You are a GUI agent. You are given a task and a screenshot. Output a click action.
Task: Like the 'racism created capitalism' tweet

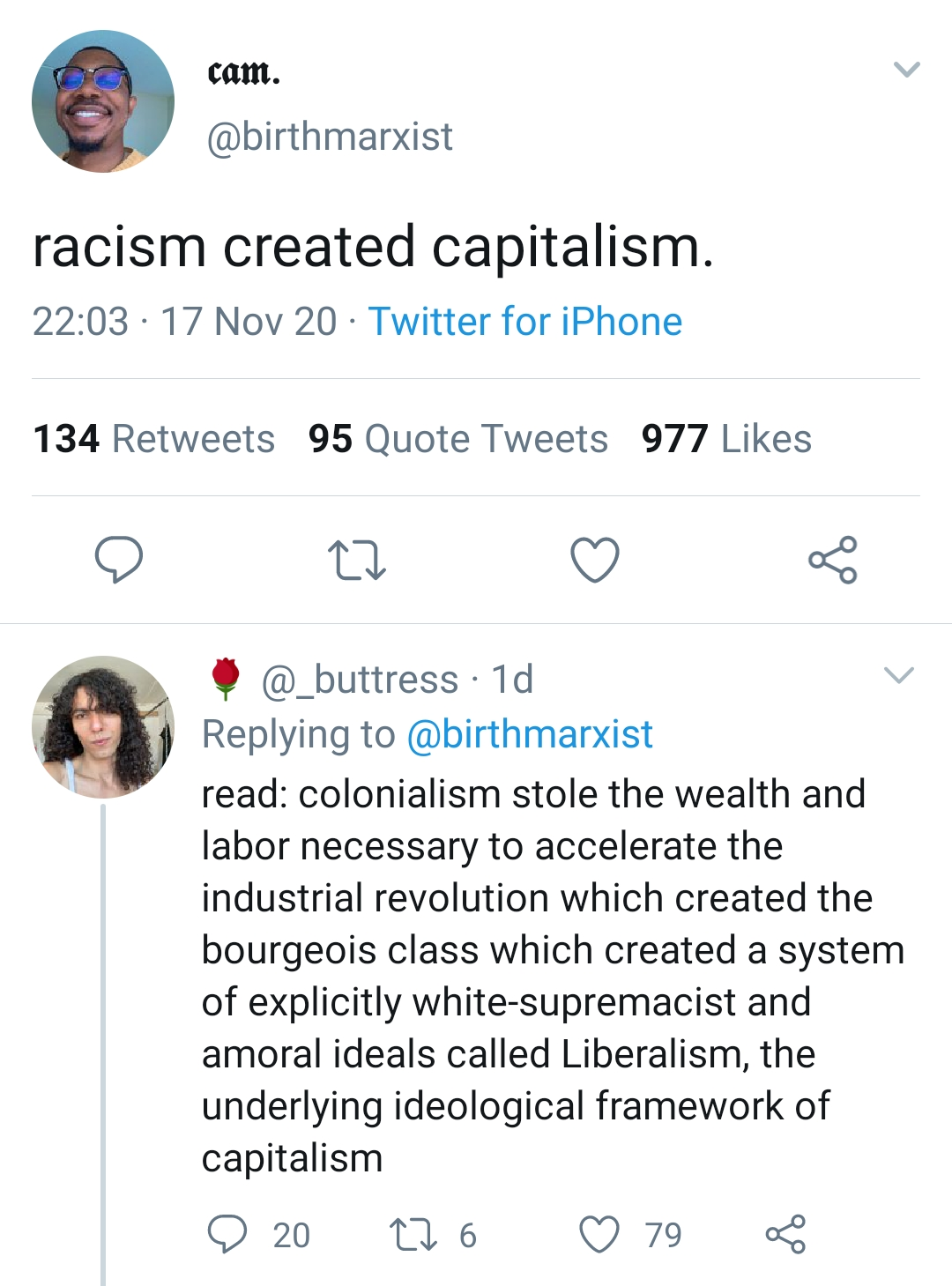(595, 560)
